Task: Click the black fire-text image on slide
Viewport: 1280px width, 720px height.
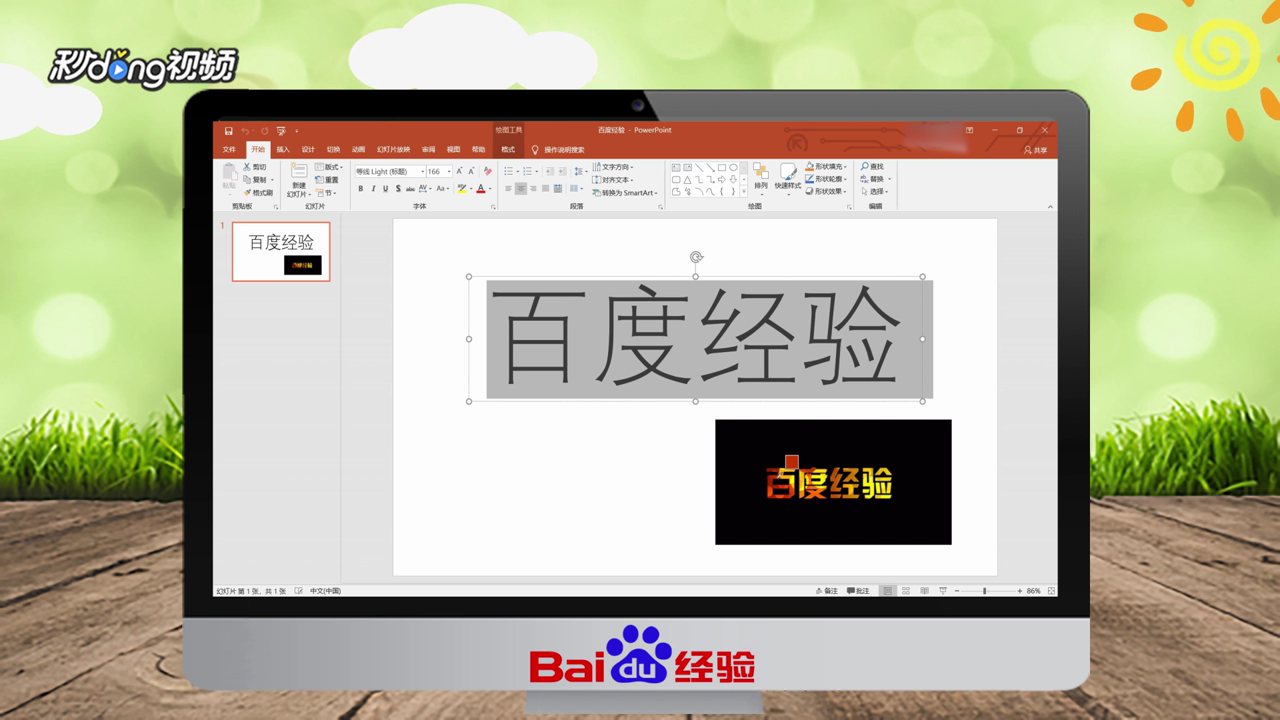Action: (x=833, y=482)
